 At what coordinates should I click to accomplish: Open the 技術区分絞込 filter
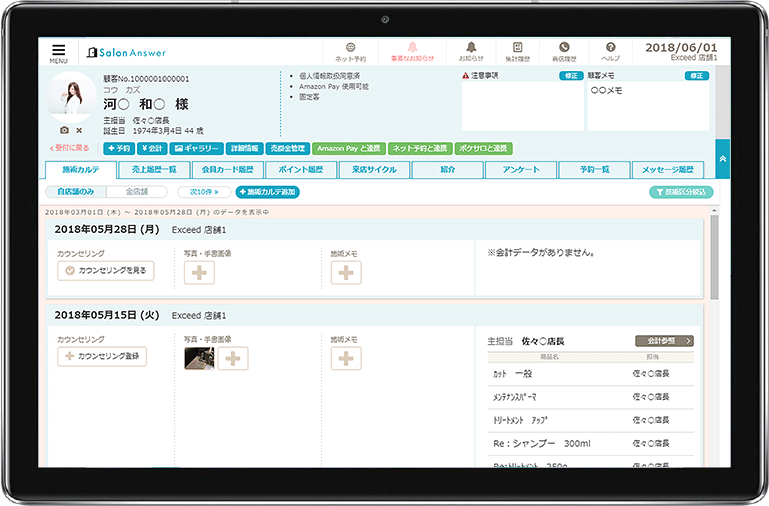point(681,191)
